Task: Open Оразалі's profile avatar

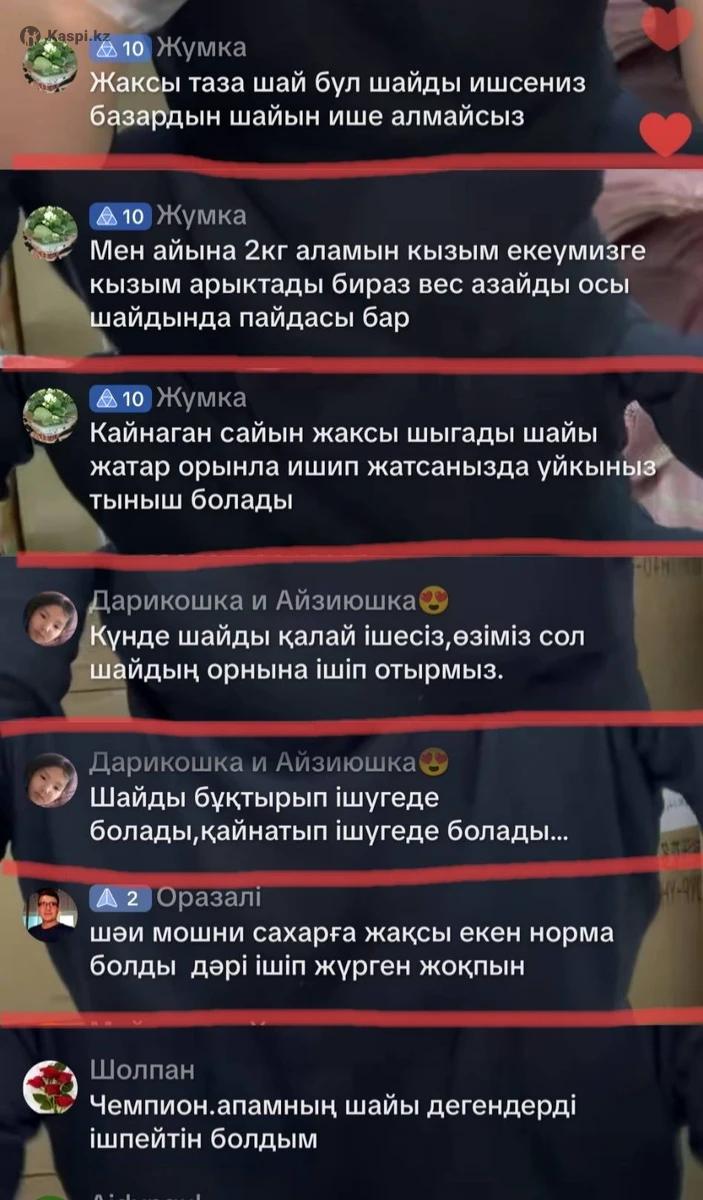Action: [51, 915]
